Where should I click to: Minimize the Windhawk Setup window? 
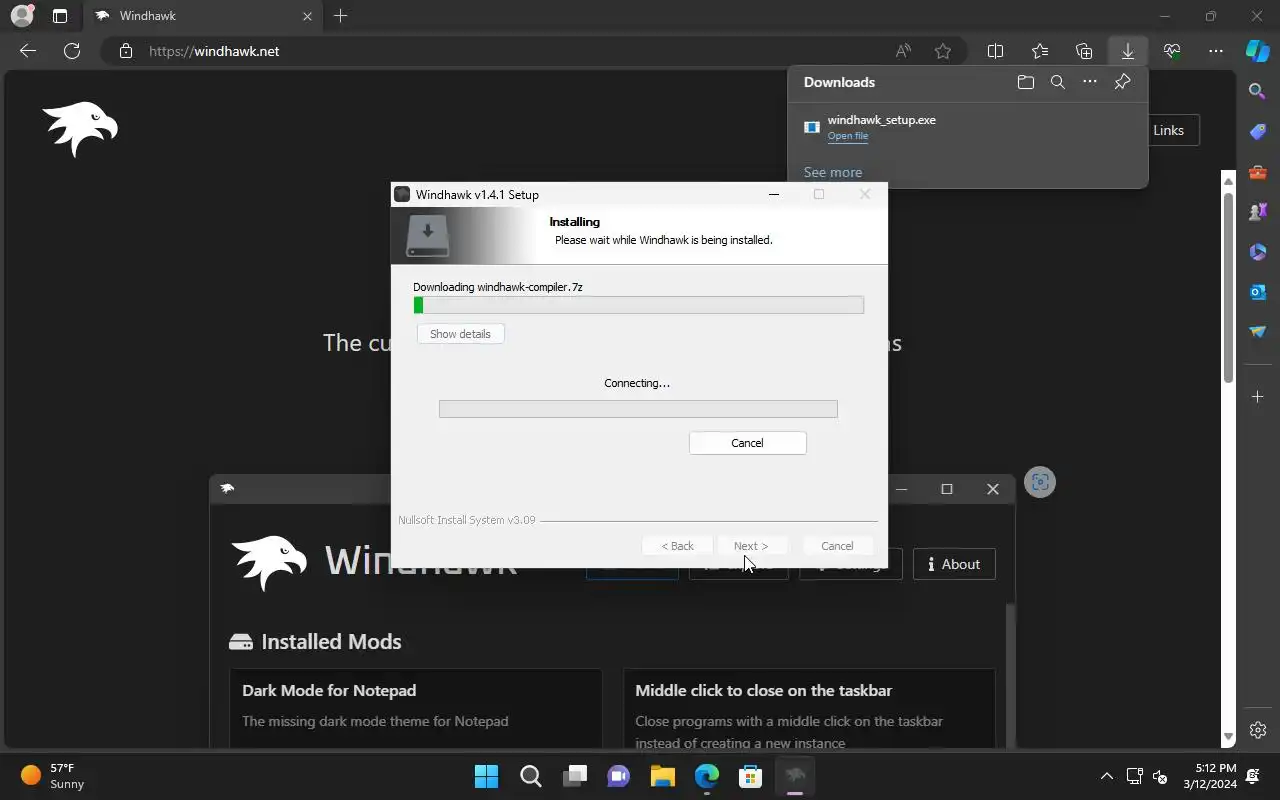click(774, 194)
